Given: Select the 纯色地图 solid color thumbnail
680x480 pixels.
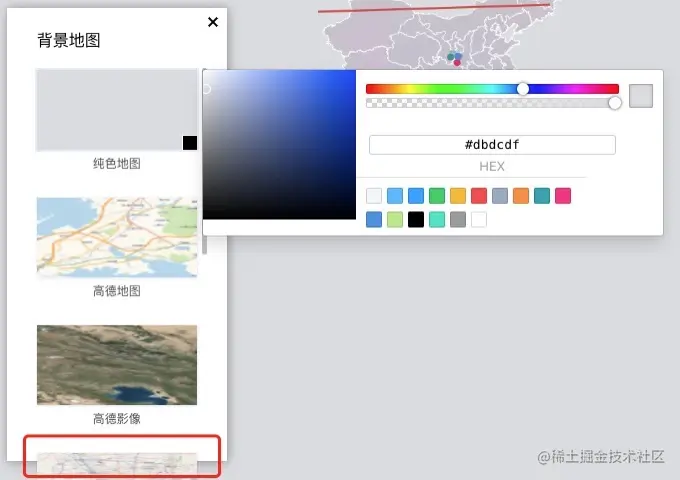Looking at the screenshot, I should [117, 110].
